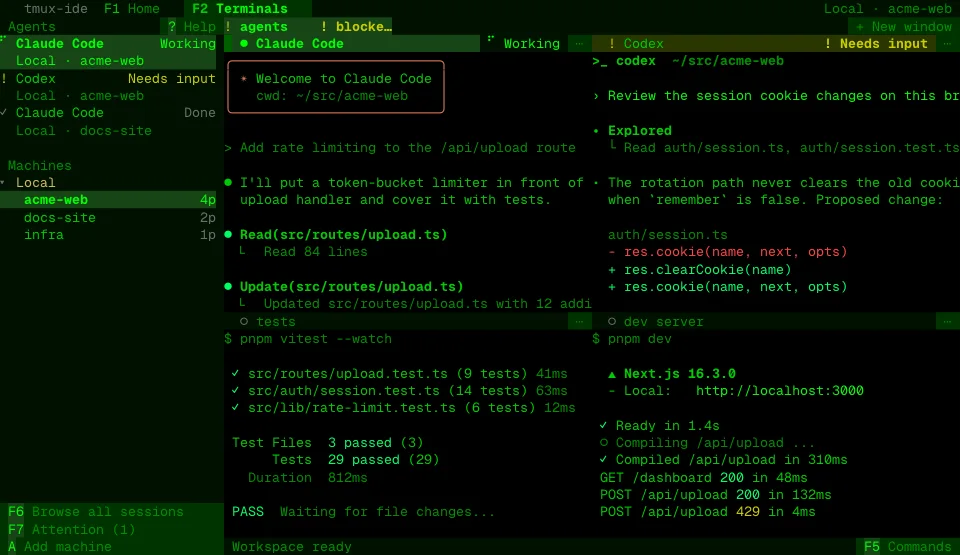Open the Help button in Agents panel

[x=192, y=26]
